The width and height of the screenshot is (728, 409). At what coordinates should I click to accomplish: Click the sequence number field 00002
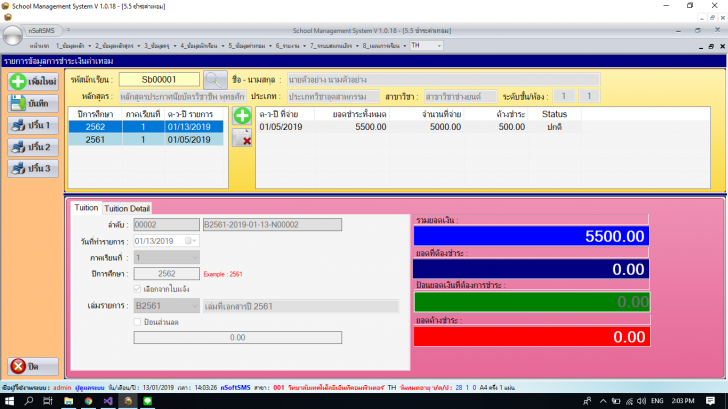(x=167, y=225)
